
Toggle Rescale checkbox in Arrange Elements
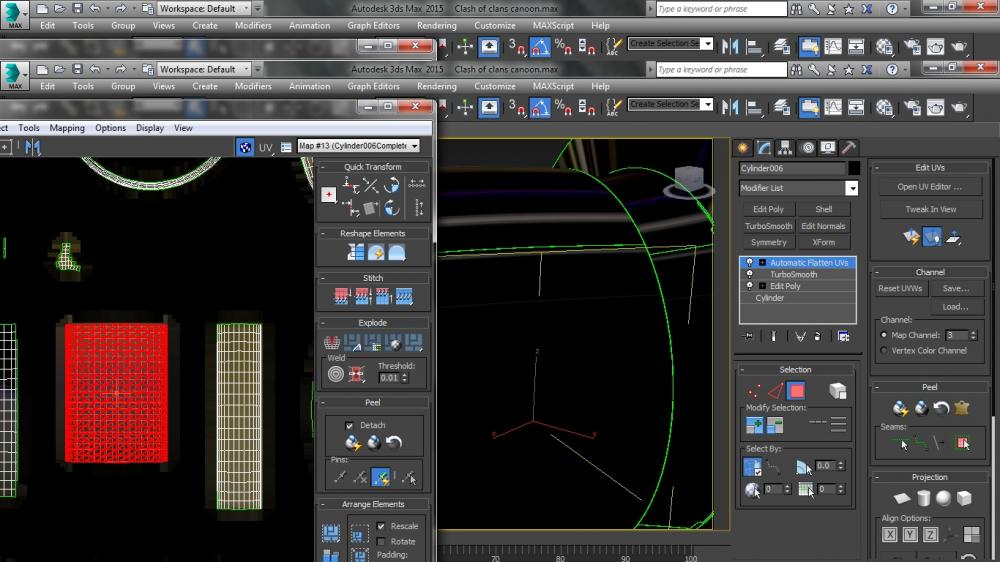tap(381, 526)
